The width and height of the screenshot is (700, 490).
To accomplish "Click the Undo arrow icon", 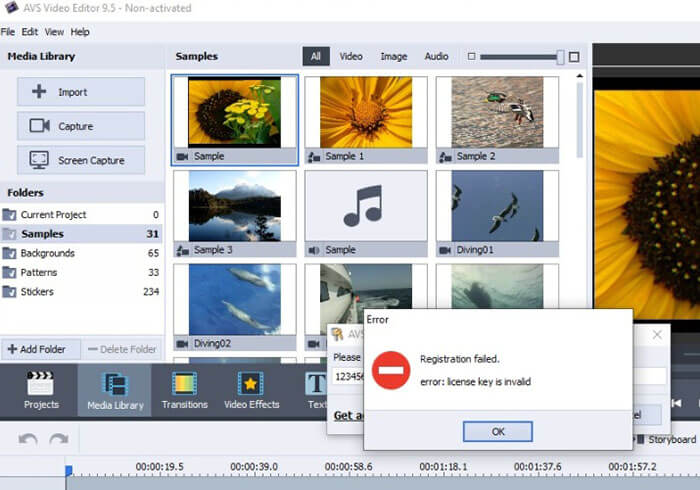I will pos(28,439).
